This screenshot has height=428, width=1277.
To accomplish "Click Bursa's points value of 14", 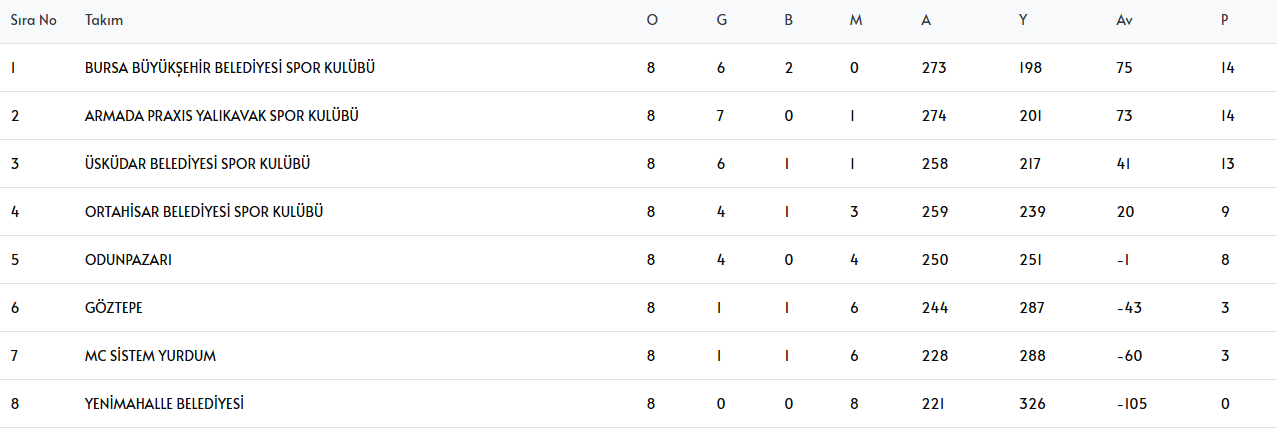I will pos(1228,68).
